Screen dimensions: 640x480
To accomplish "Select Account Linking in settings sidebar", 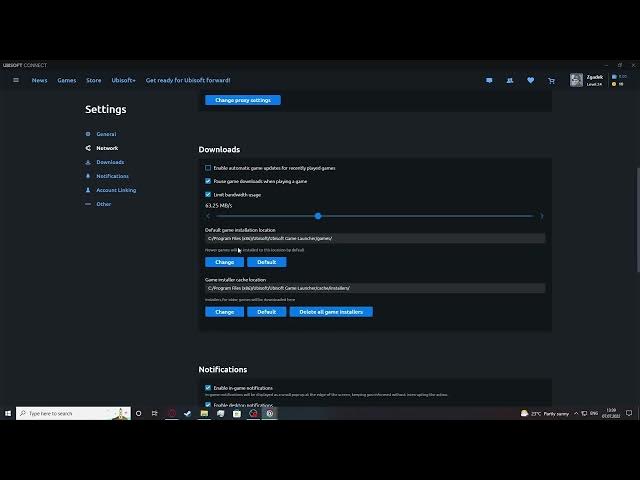I will [x=116, y=190].
